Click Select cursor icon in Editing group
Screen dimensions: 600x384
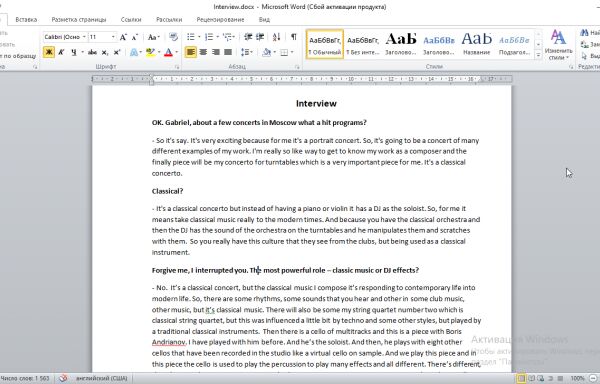click(x=585, y=56)
